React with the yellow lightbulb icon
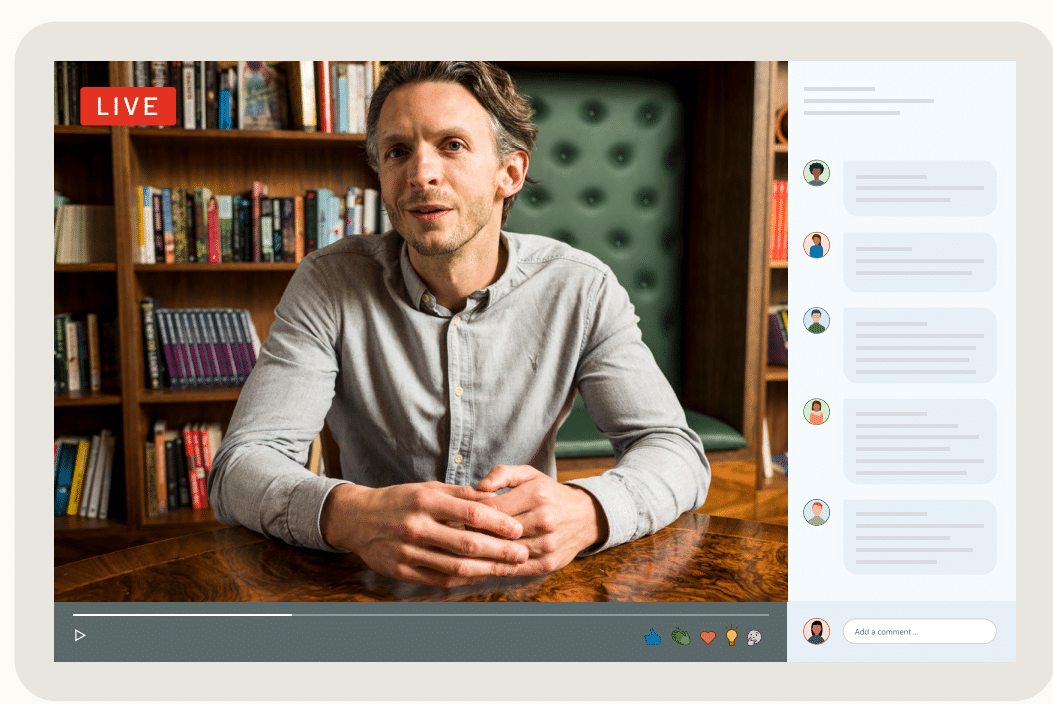Screen dimensions: 1053x704 coord(731,636)
